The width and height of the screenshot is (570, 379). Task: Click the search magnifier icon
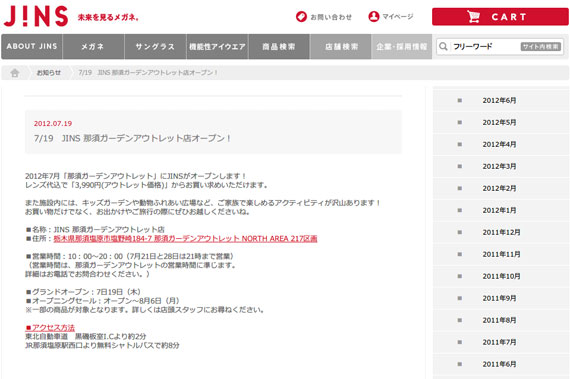[x=443, y=47]
